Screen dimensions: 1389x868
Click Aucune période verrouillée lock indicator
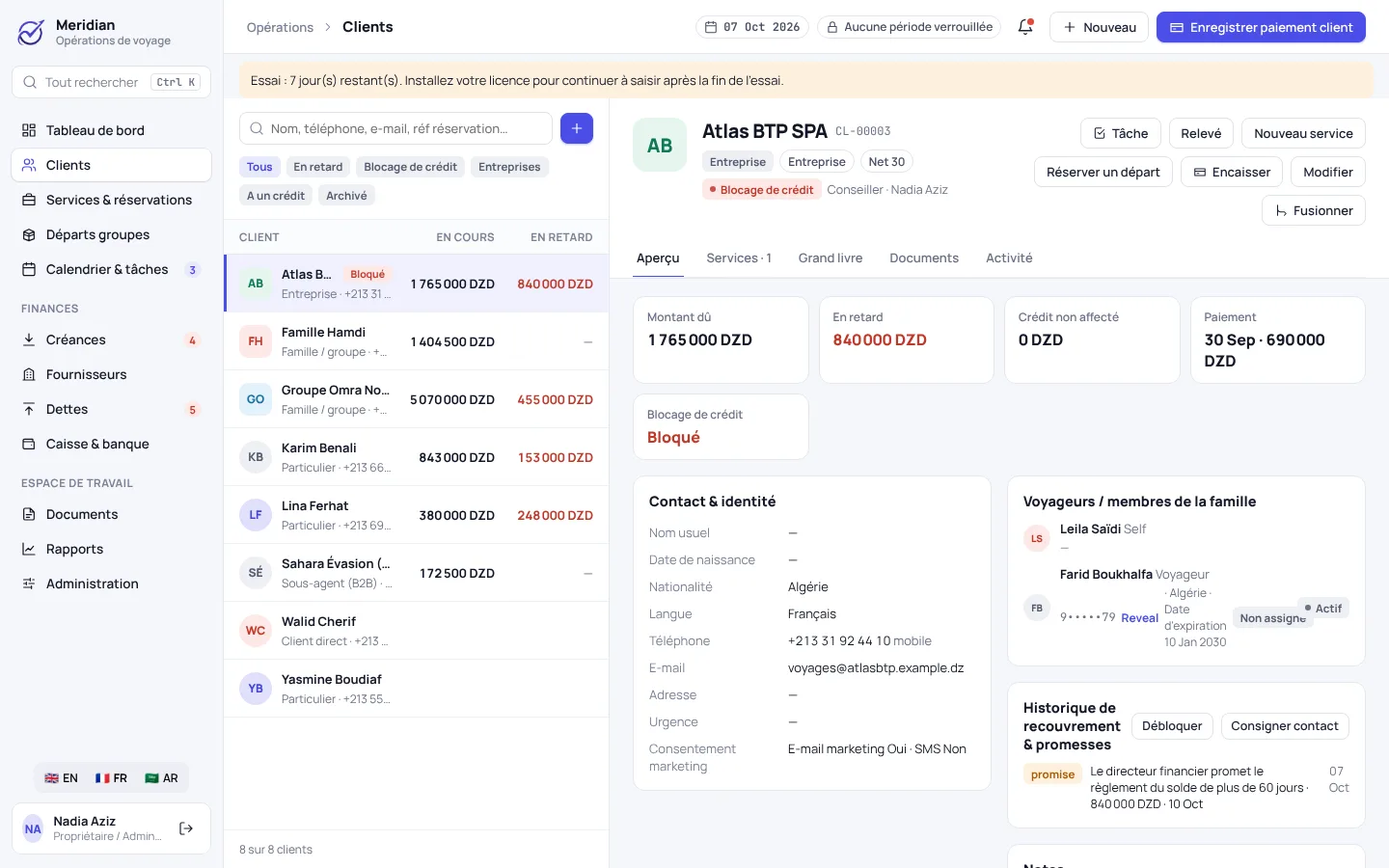pyautogui.click(x=910, y=27)
